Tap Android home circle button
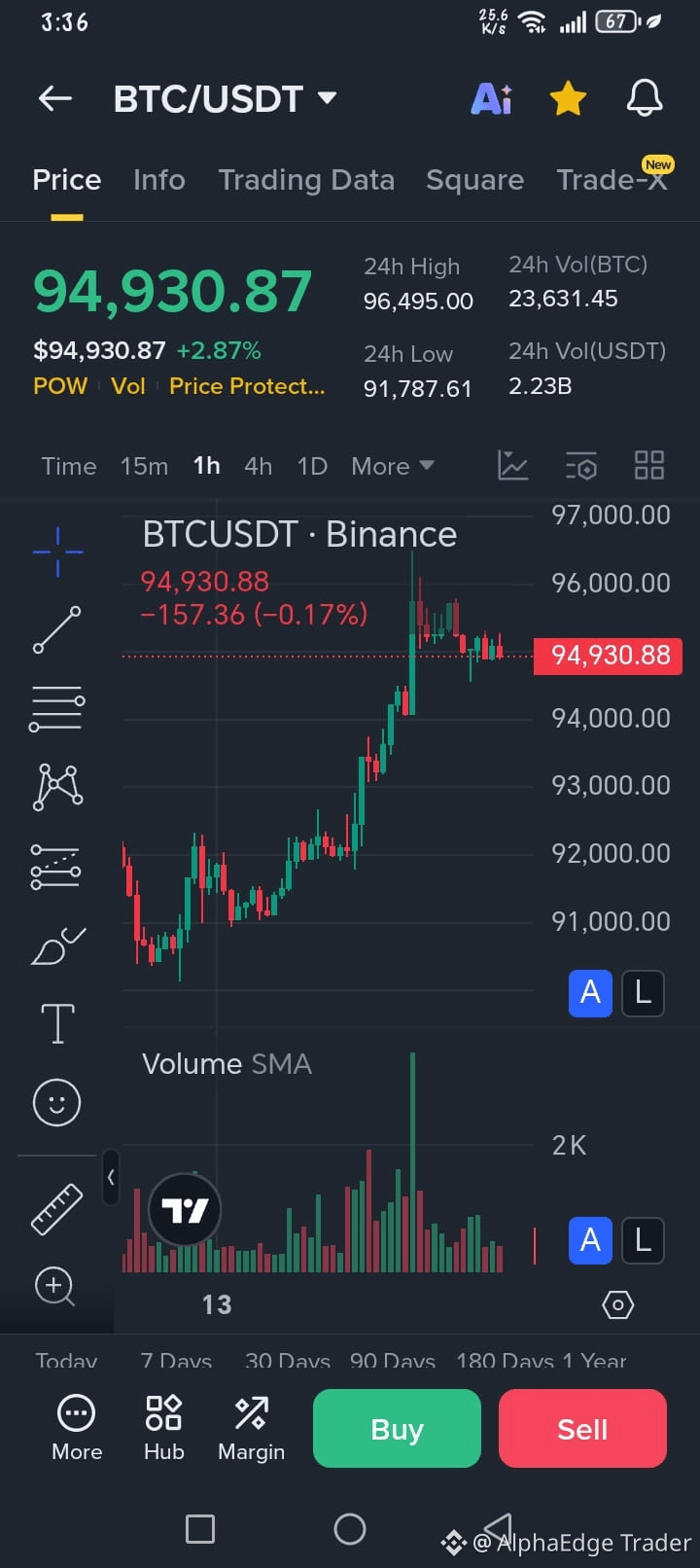 point(350,1529)
